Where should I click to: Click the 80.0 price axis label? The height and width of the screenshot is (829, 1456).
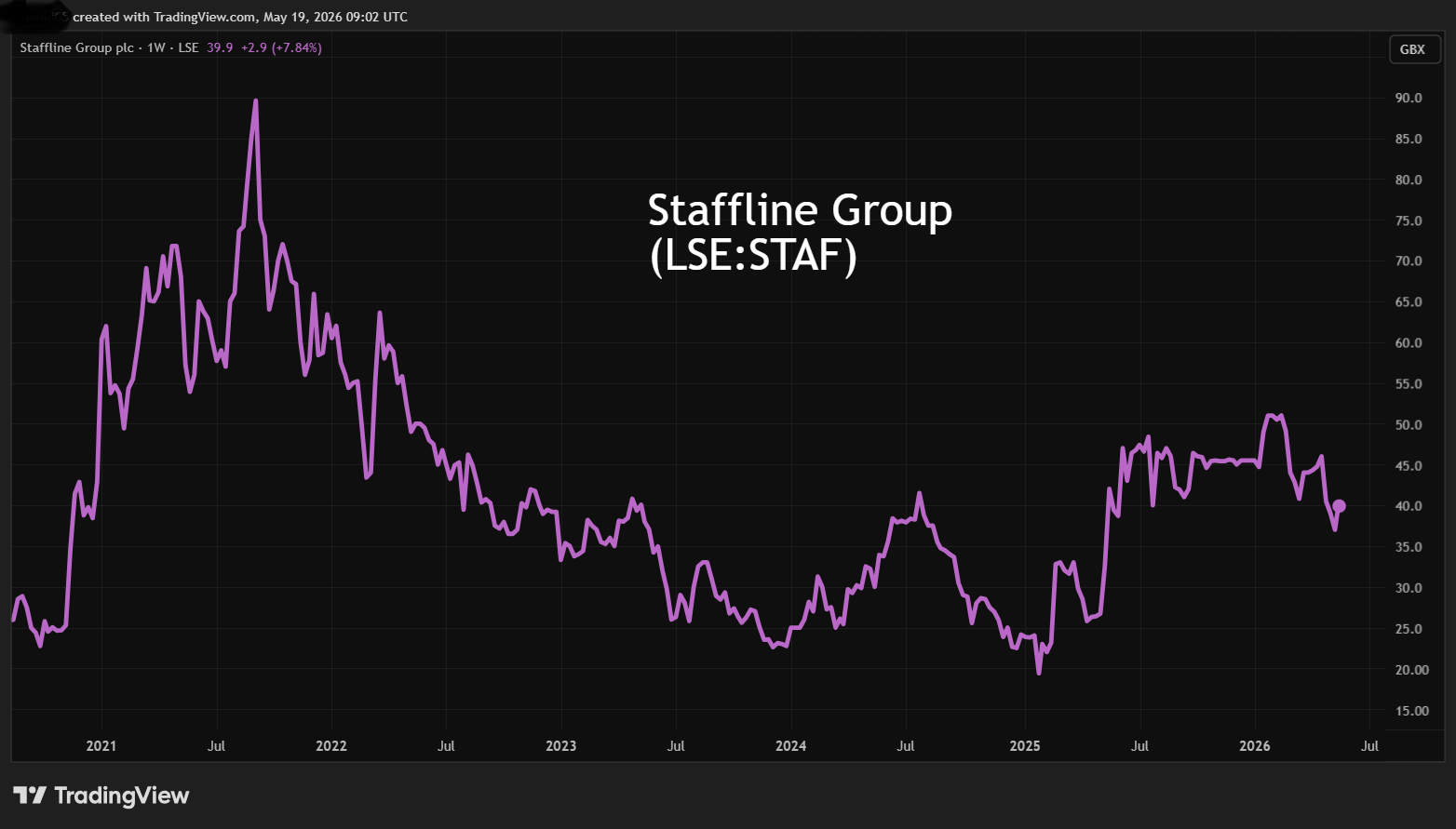(1409, 180)
